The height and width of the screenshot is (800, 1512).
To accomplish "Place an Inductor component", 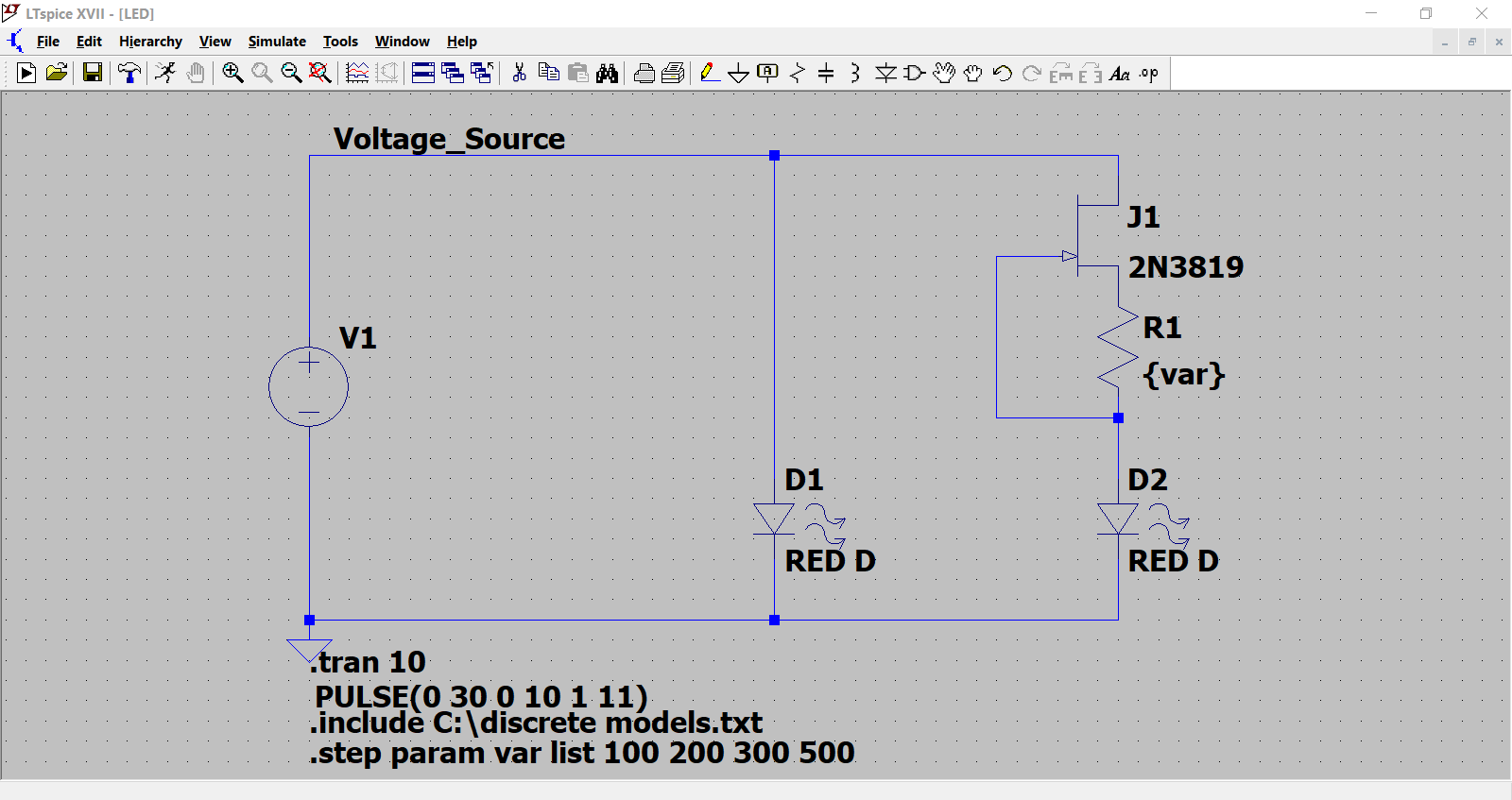I will point(855,73).
